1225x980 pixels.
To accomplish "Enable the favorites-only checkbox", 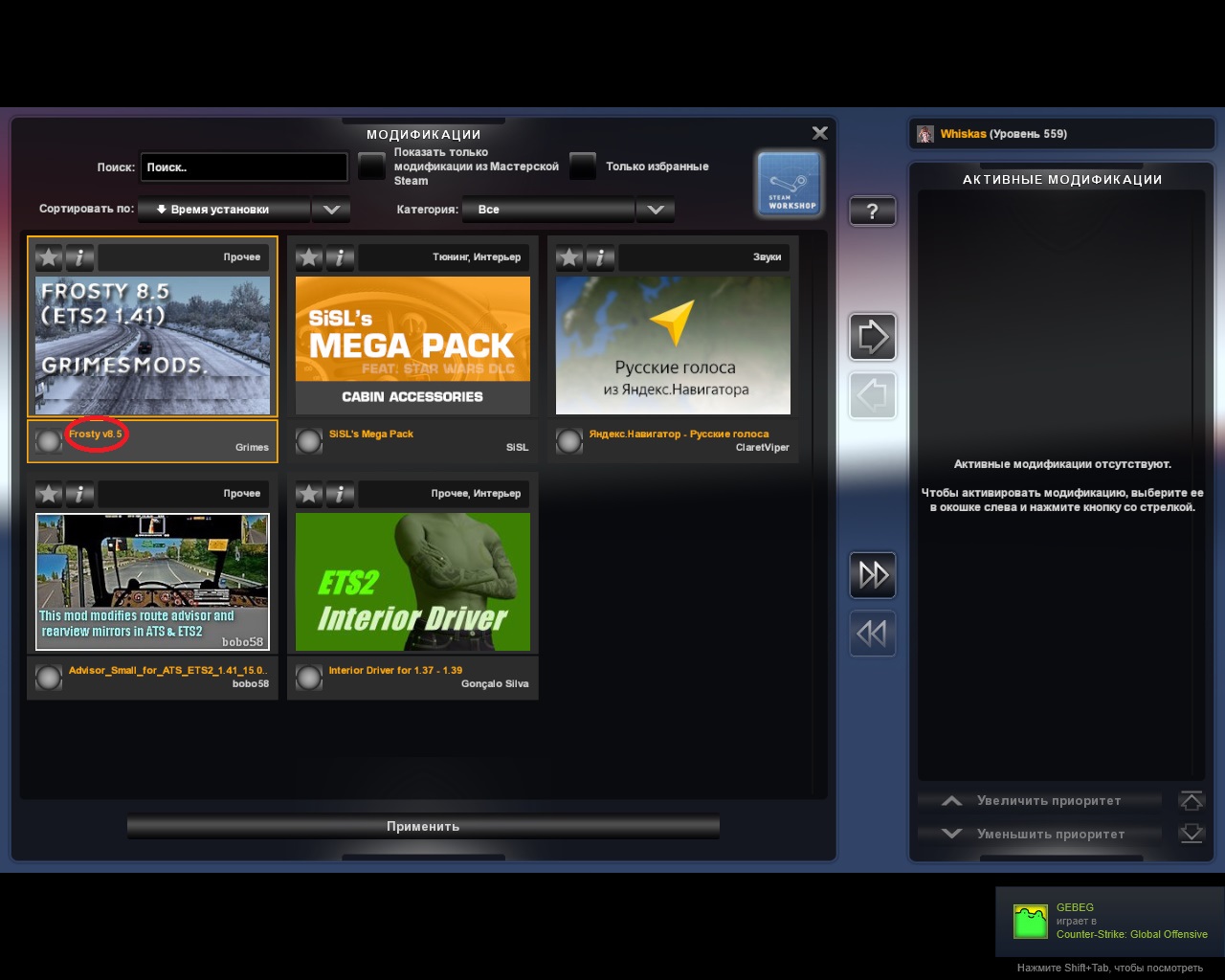I will 583,167.
